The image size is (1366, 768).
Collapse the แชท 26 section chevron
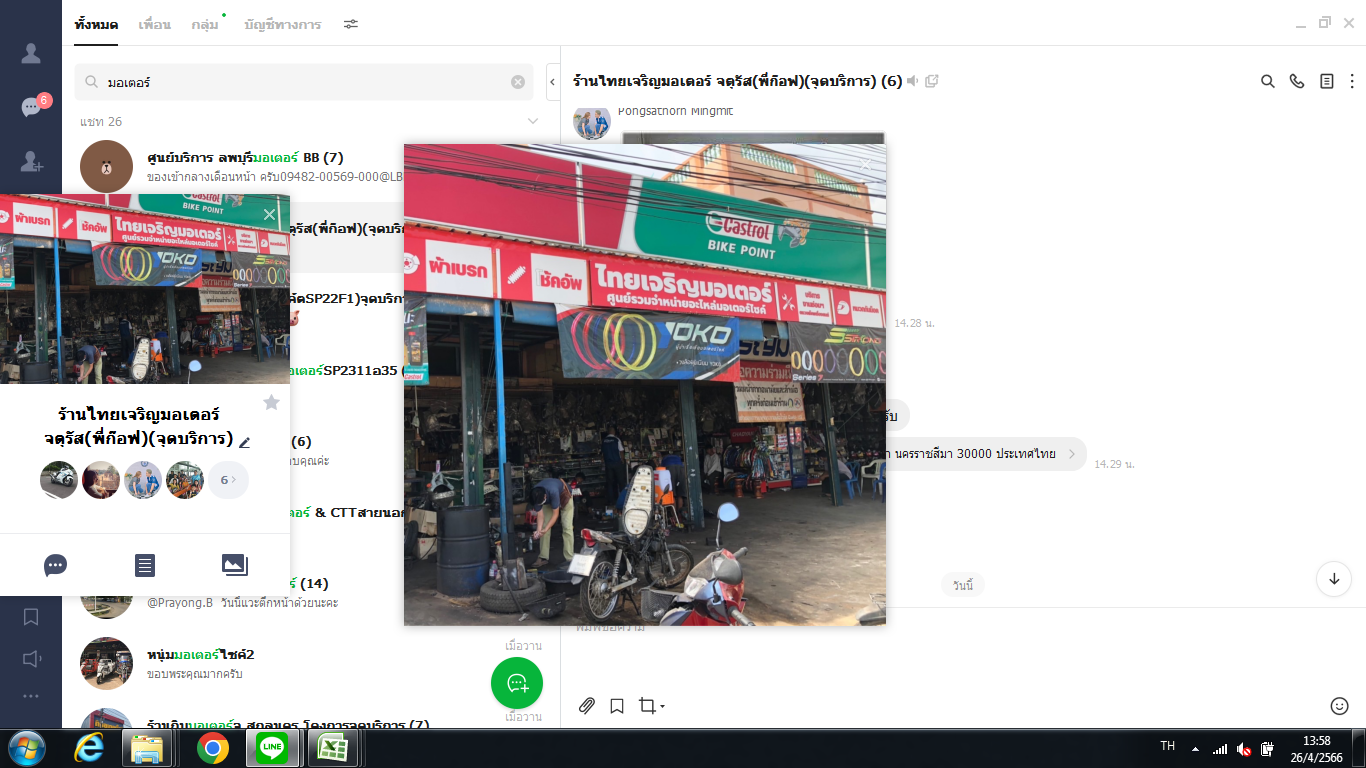pyautogui.click(x=532, y=121)
